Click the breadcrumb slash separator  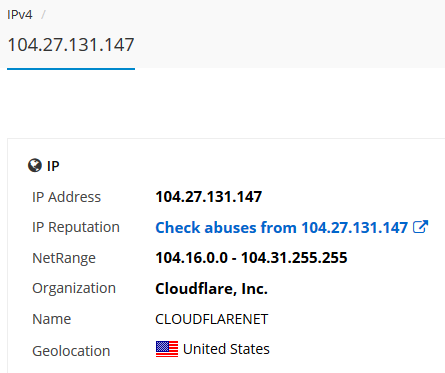click(43, 15)
